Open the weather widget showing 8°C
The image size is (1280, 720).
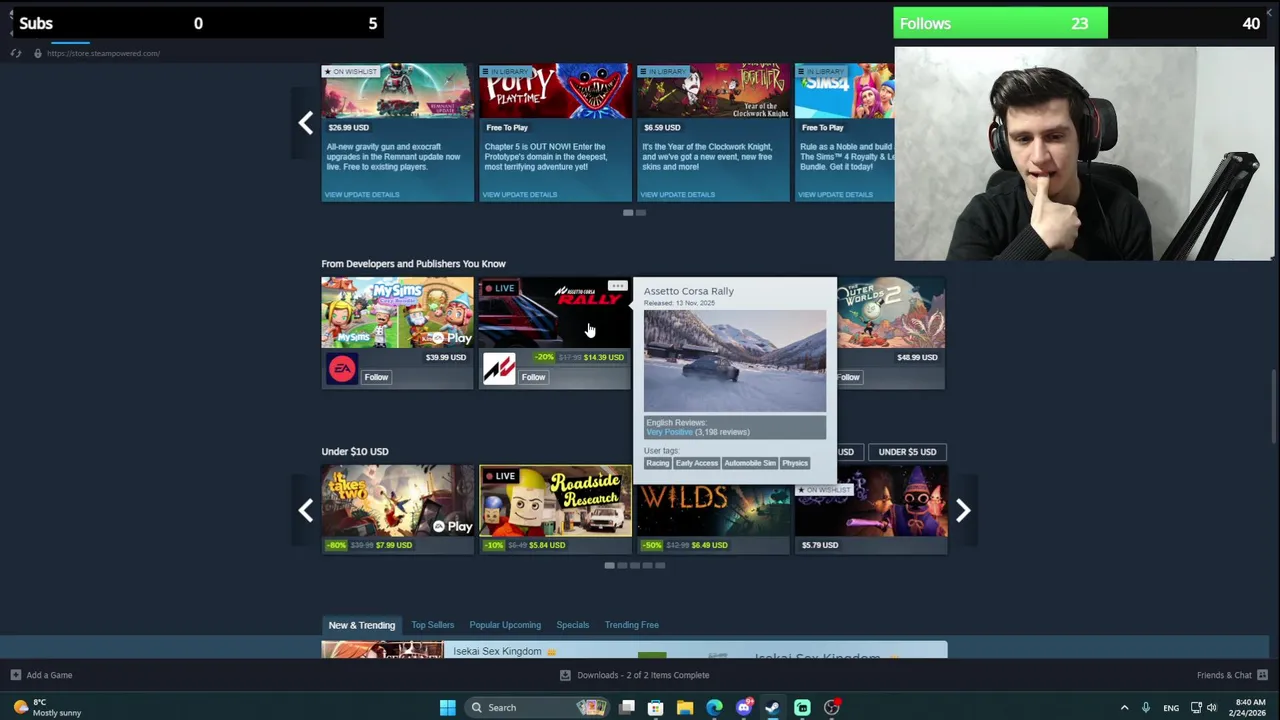[48, 707]
